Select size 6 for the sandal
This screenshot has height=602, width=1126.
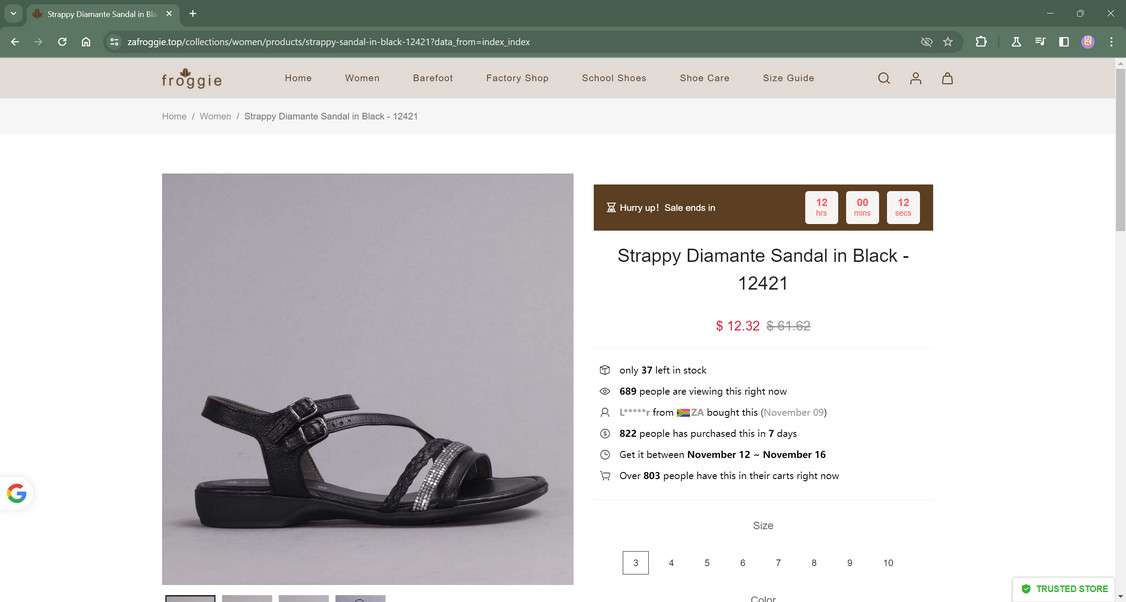[742, 563]
